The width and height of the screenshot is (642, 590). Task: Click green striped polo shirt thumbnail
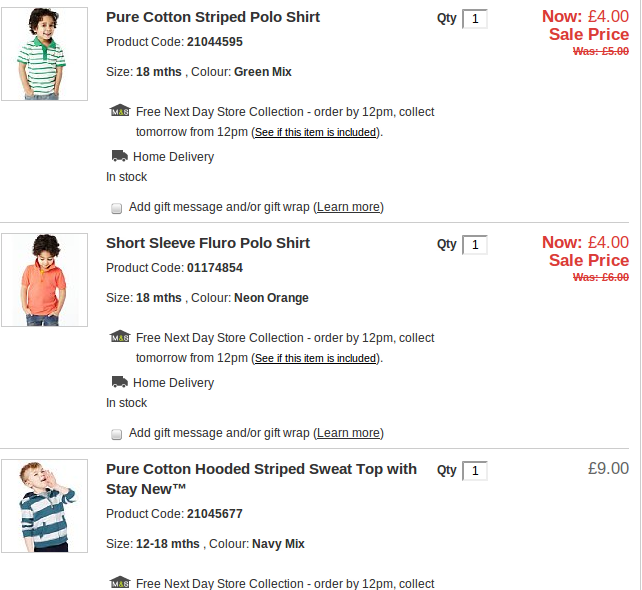[x=44, y=54]
